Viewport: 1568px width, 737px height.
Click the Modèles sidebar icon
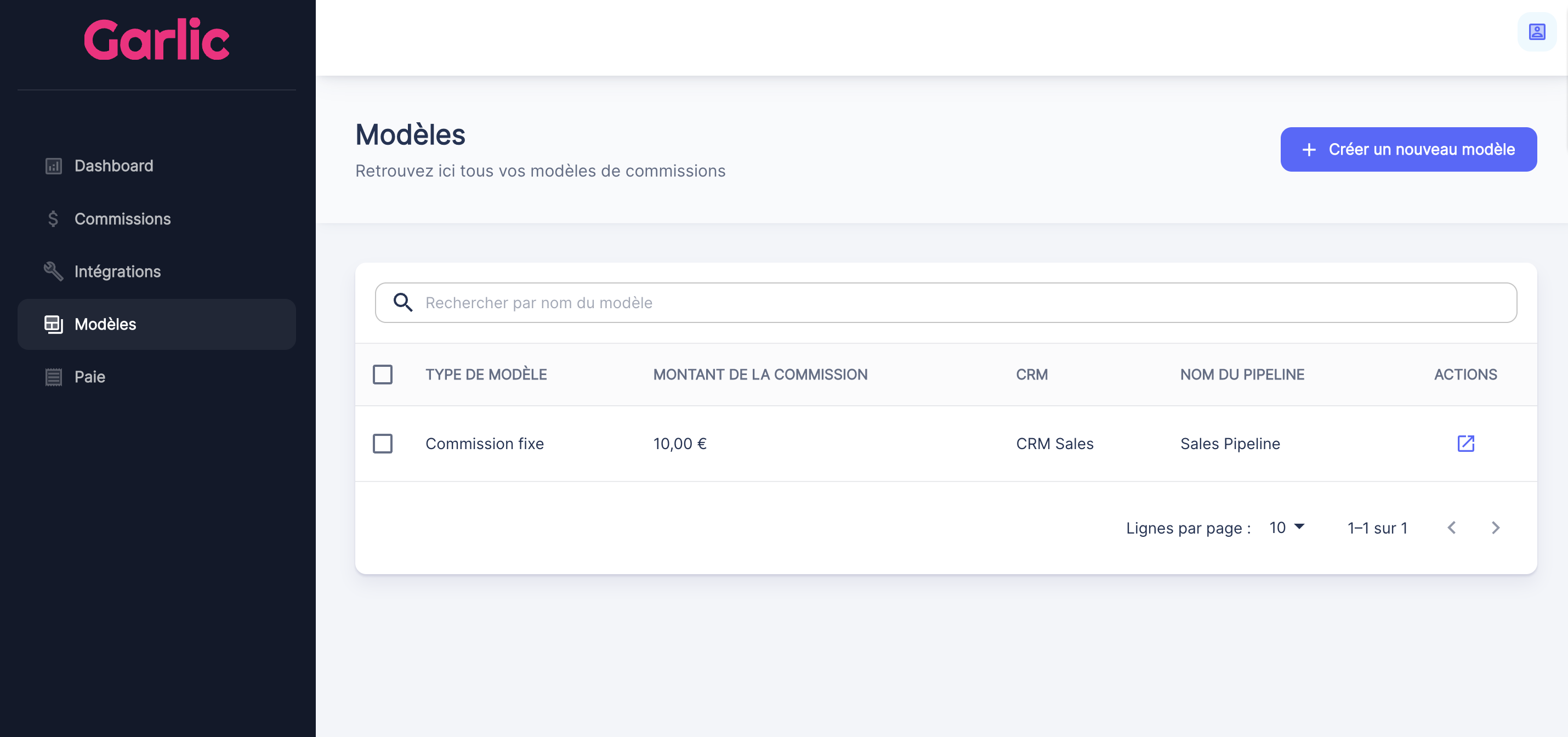click(x=54, y=325)
